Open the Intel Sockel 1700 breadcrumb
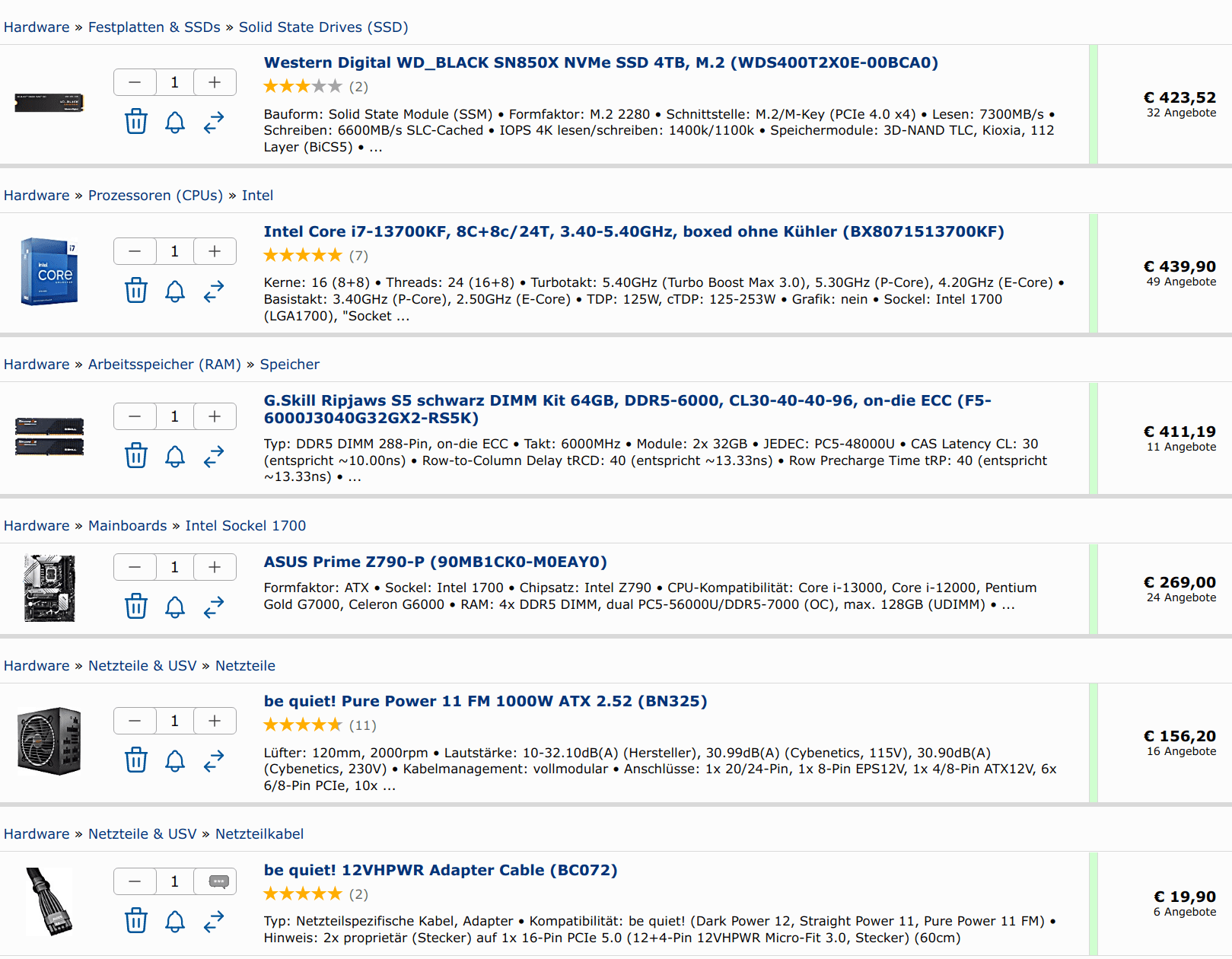Viewport: 1232px width, 959px height. pyautogui.click(x=246, y=526)
